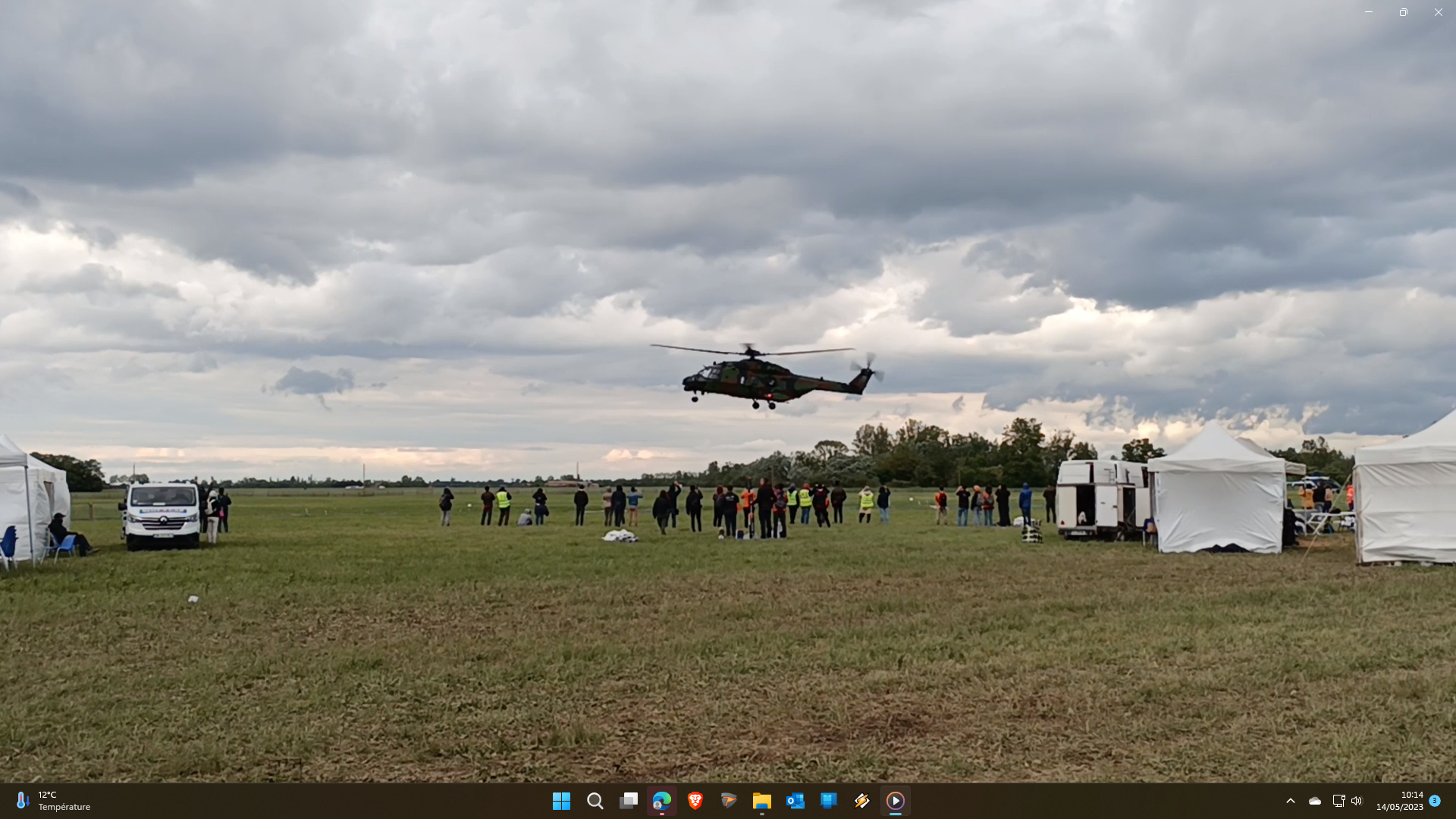1456x819 pixels.
Task: Open Outlook mail from taskbar
Action: pyautogui.click(x=795, y=801)
